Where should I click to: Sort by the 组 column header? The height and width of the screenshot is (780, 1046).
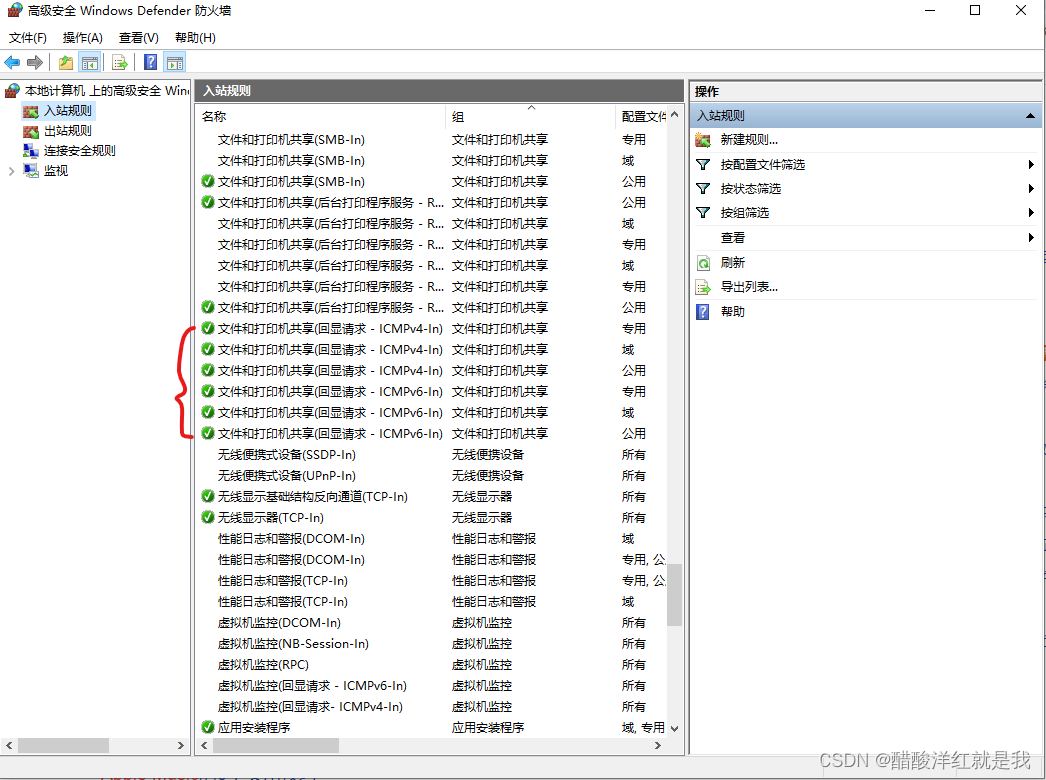(530, 117)
